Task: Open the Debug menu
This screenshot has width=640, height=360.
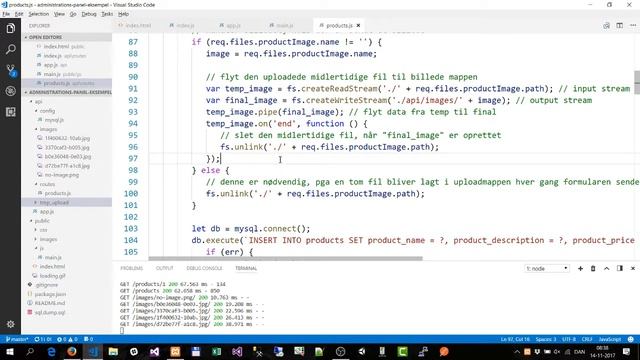Action: [89, 14]
